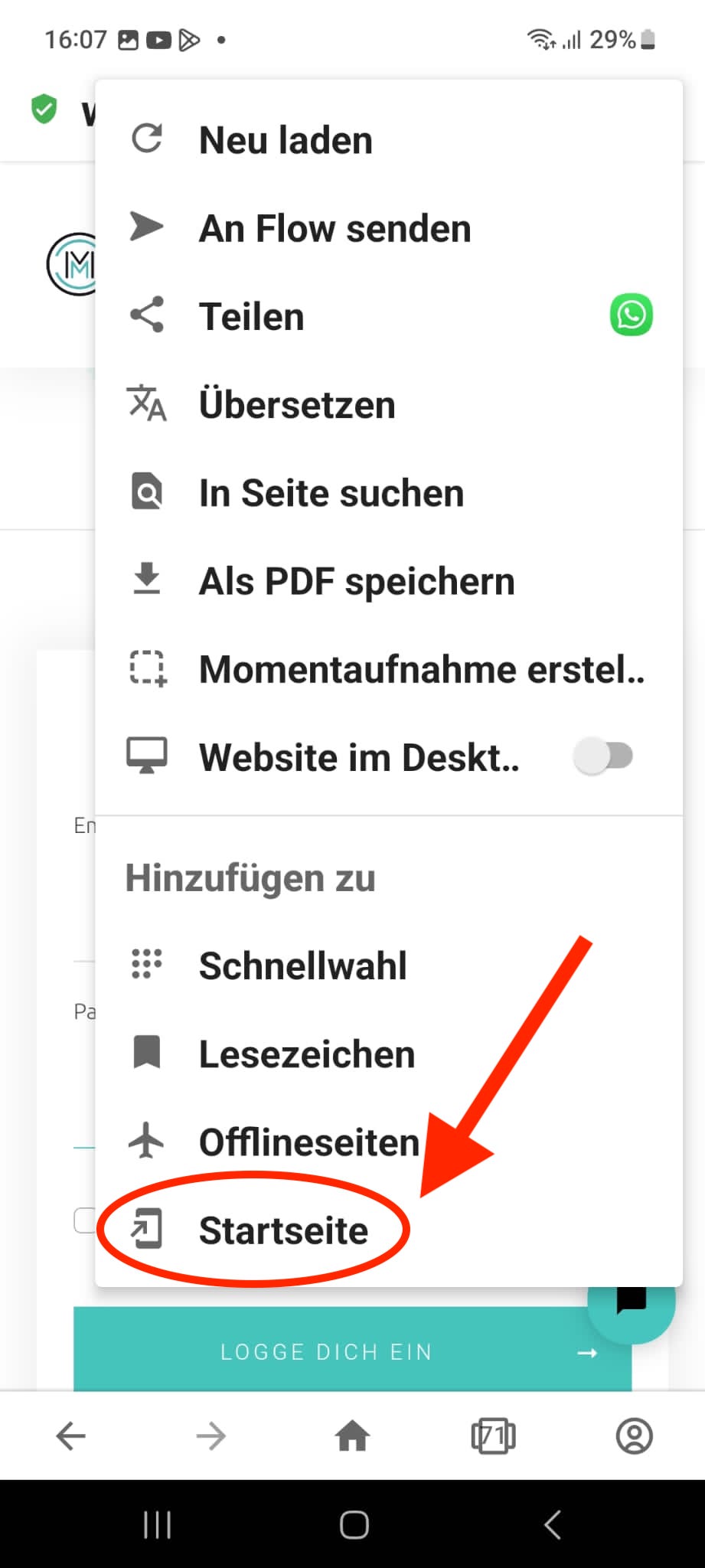The image size is (705, 1568).
Task: Tap the Übersetzen translate icon
Action: pyautogui.click(x=146, y=403)
